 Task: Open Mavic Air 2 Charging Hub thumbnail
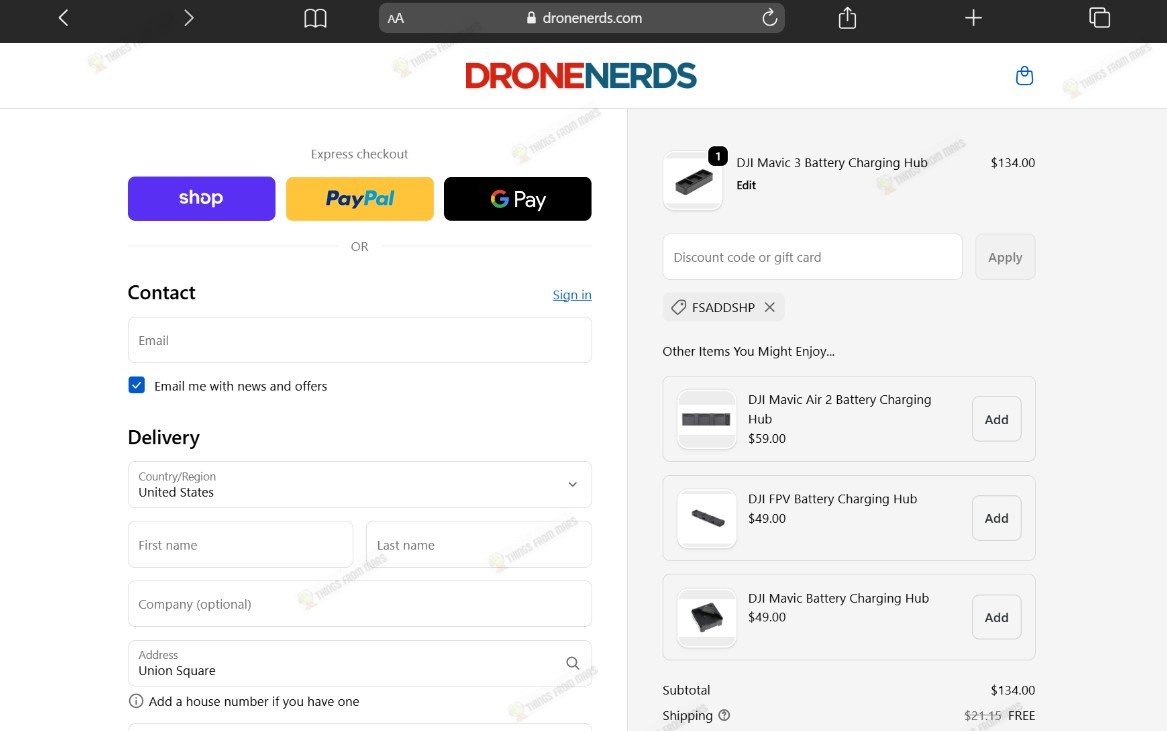pyautogui.click(x=706, y=419)
